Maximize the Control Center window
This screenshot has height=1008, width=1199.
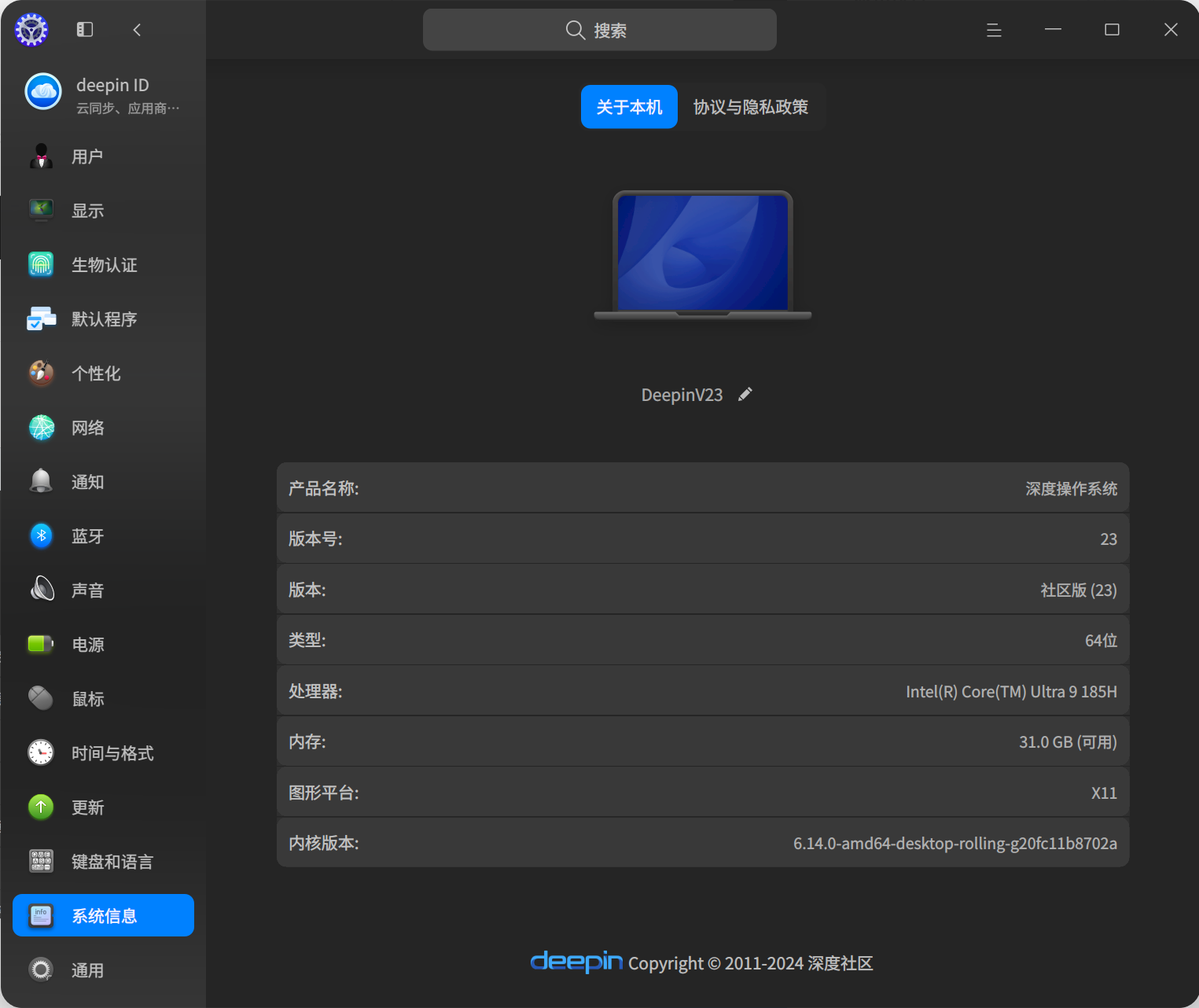click(1112, 30)
